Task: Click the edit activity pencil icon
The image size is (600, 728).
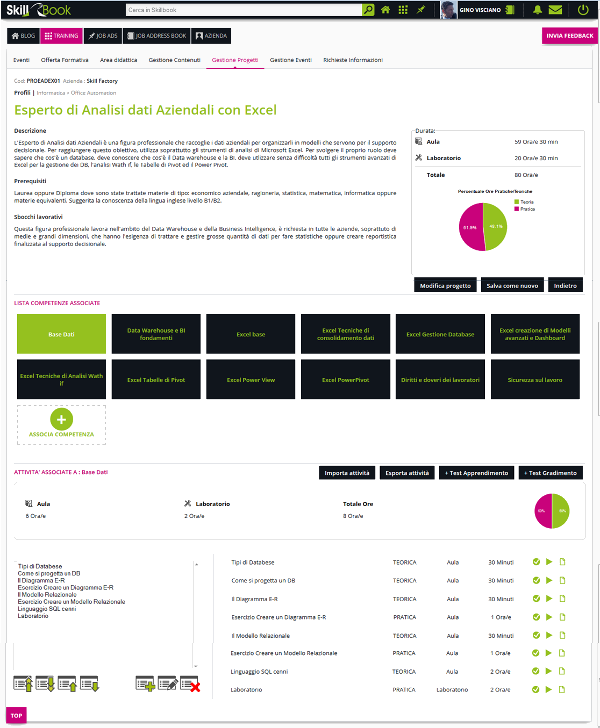Action: 167,684
